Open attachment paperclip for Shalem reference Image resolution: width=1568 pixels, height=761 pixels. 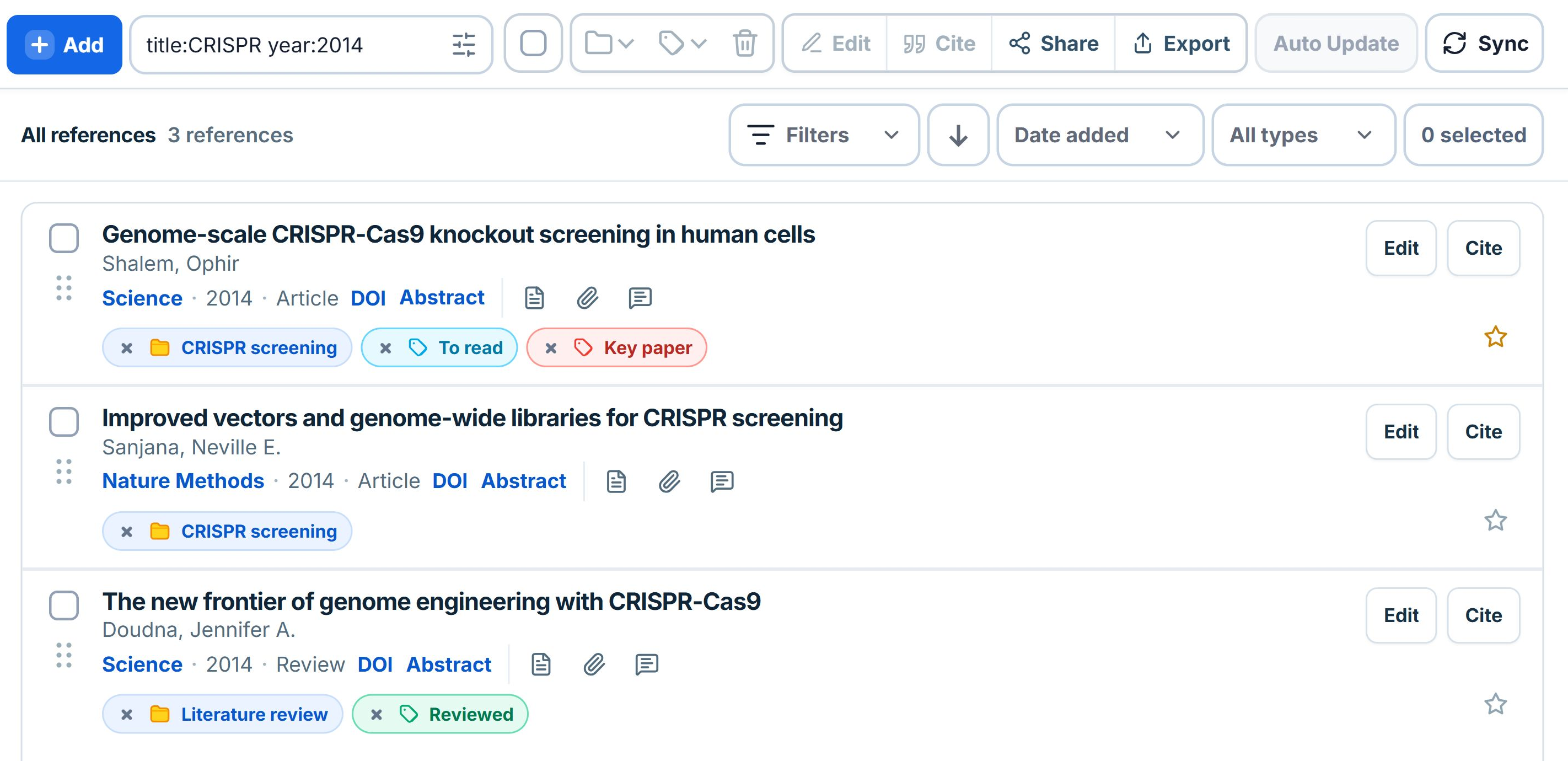coord(587,298)
